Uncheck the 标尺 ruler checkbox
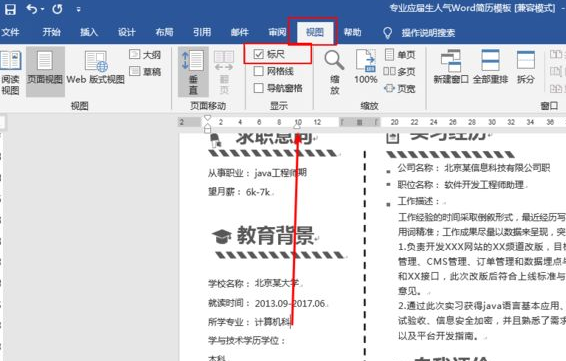The width and height of the screenshot is (566, 361). pos(258,55)
